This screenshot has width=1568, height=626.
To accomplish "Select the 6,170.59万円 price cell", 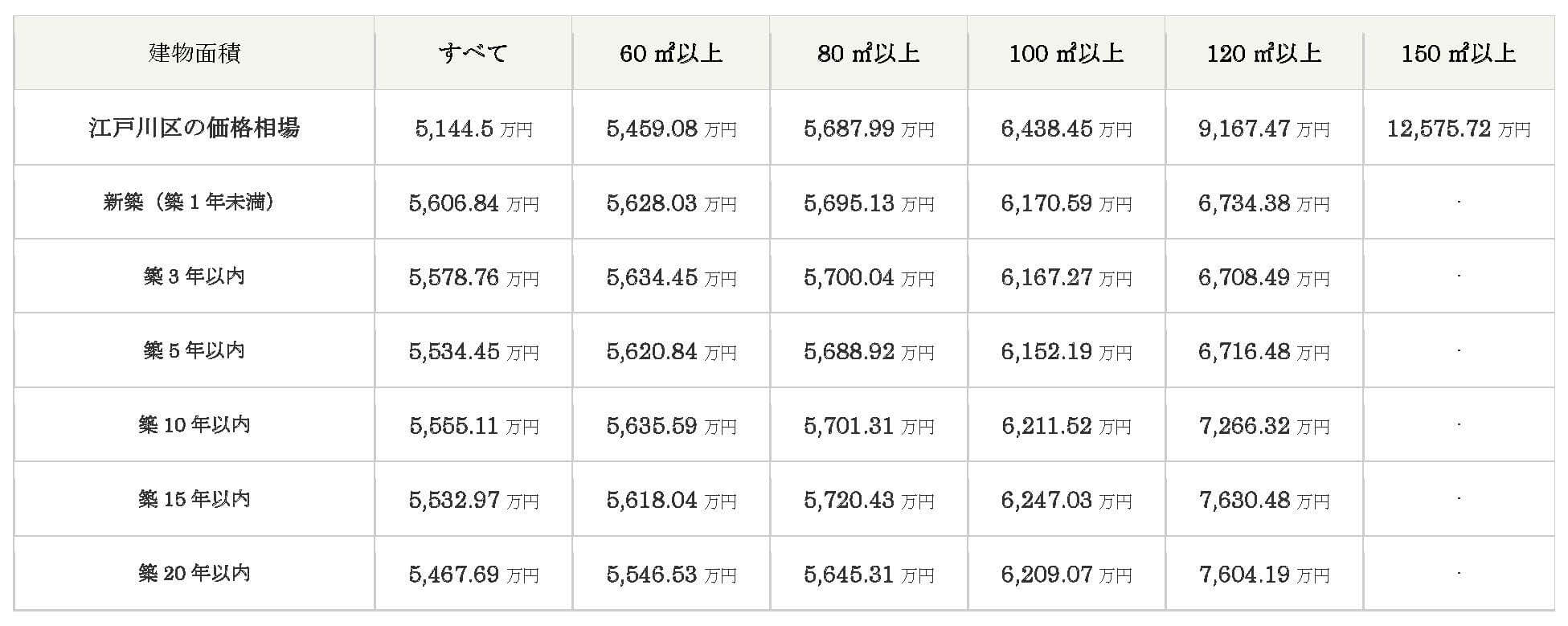I will (1066, 203).
